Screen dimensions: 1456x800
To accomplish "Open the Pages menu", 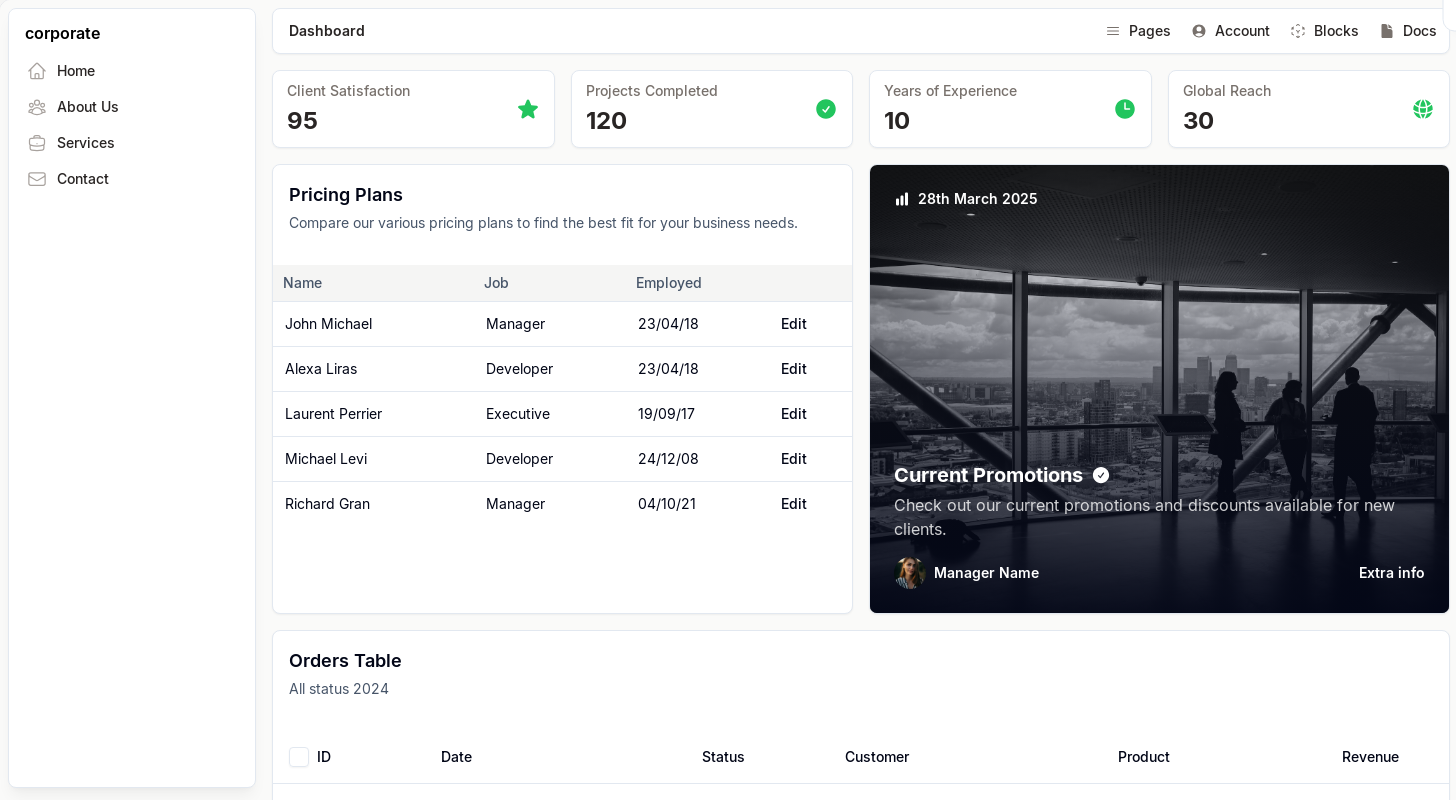I will tap(1138, 31).
